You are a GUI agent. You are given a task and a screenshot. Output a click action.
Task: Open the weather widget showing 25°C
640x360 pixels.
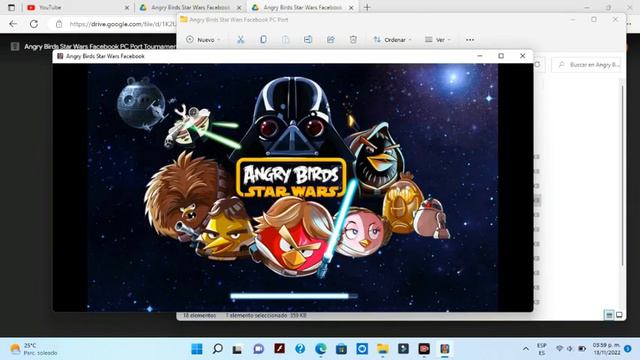[x=34, y=349]
